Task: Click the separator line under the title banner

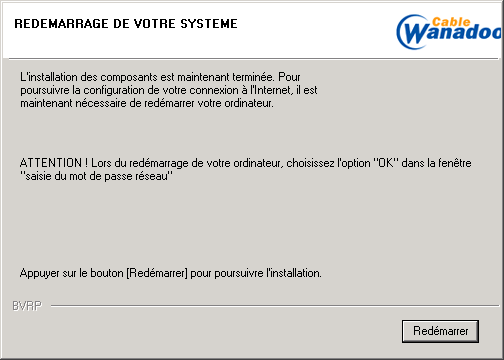Action: pos(254,59)
